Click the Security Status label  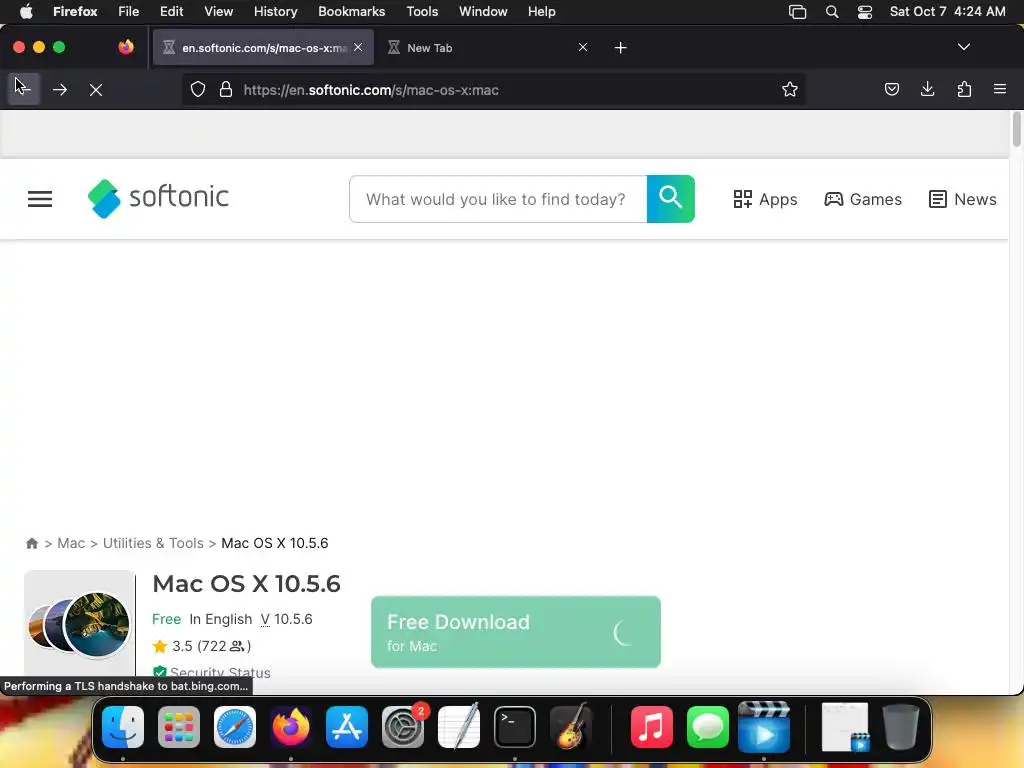(212, 672)
